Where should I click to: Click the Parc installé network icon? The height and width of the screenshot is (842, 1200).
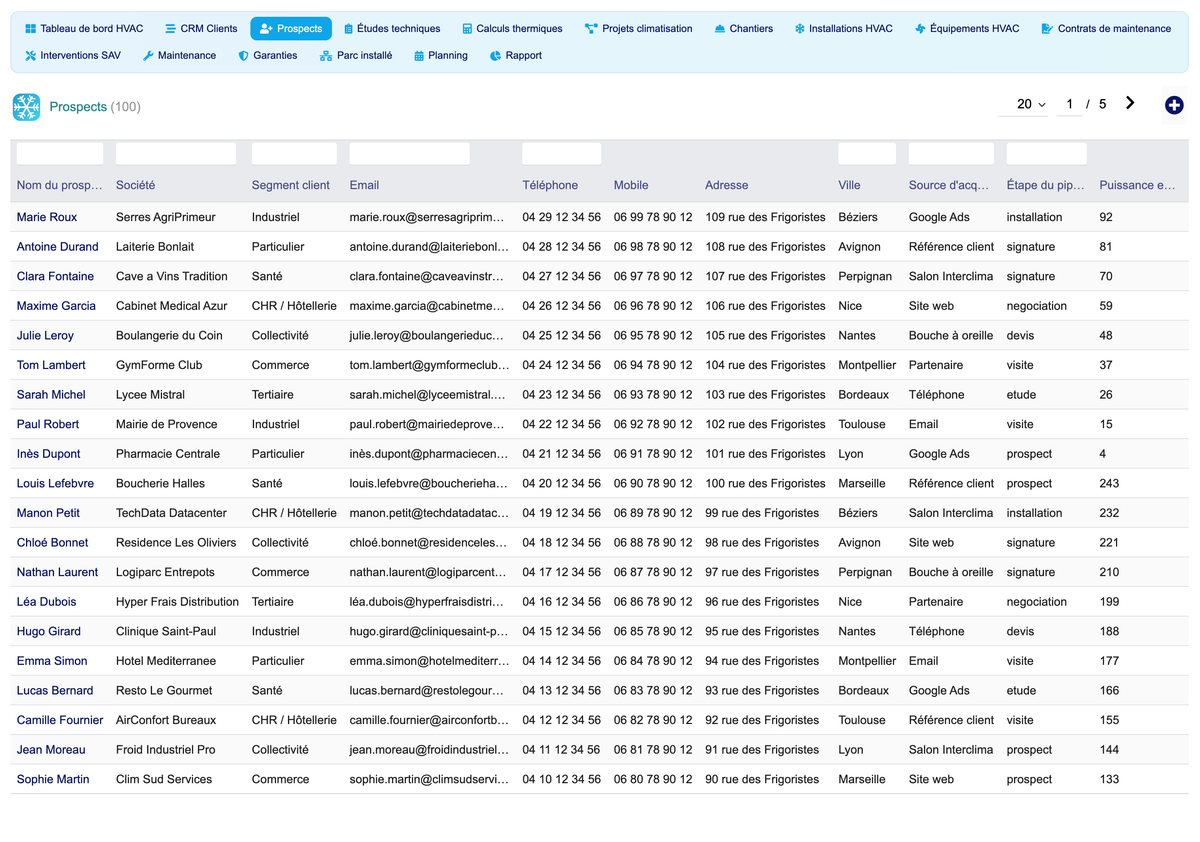(x=326, y=56)
